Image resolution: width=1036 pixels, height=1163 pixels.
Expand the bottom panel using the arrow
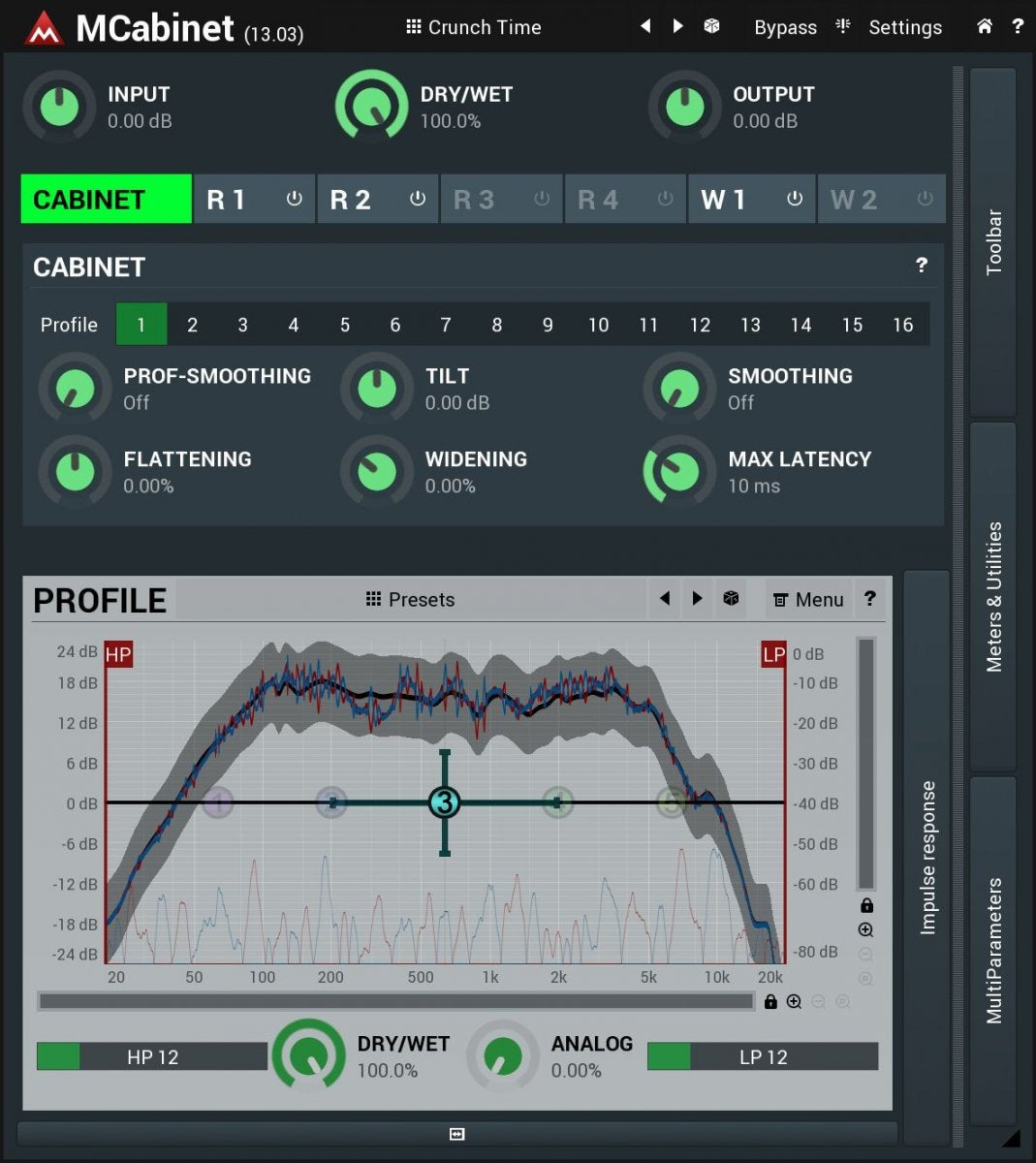tap(455, 1133)
